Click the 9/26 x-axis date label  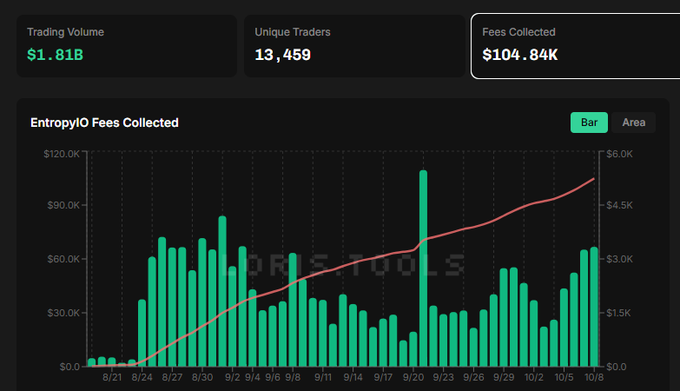(x=473, y=378)
